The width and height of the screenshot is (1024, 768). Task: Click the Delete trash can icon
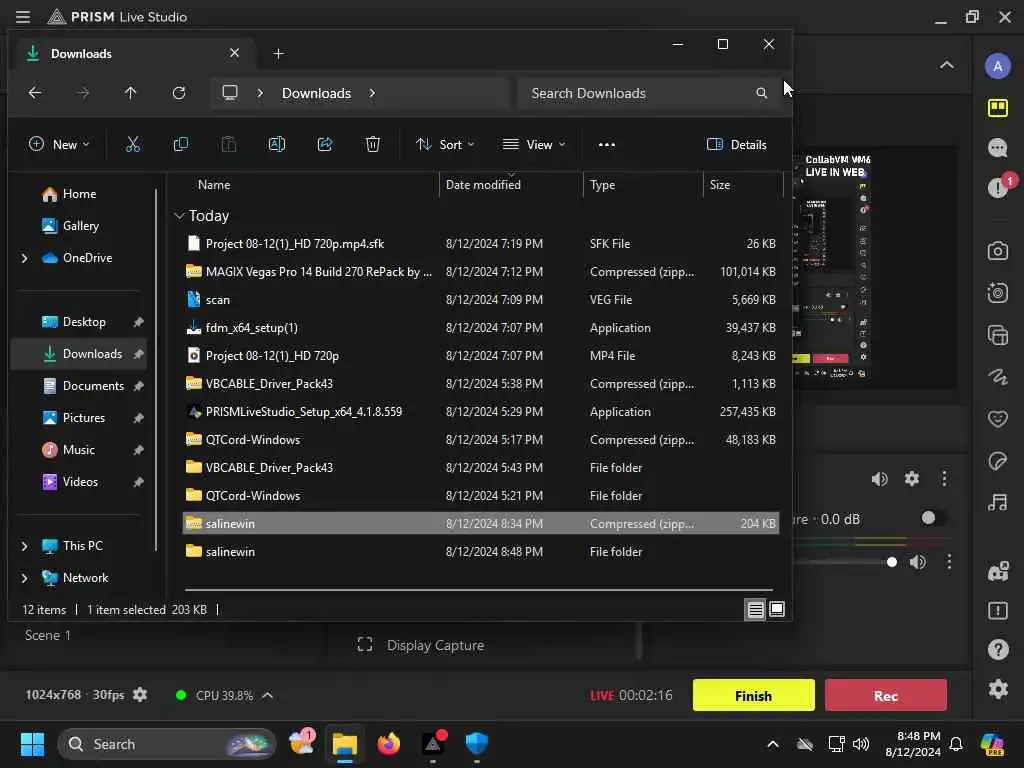[373, 144]
